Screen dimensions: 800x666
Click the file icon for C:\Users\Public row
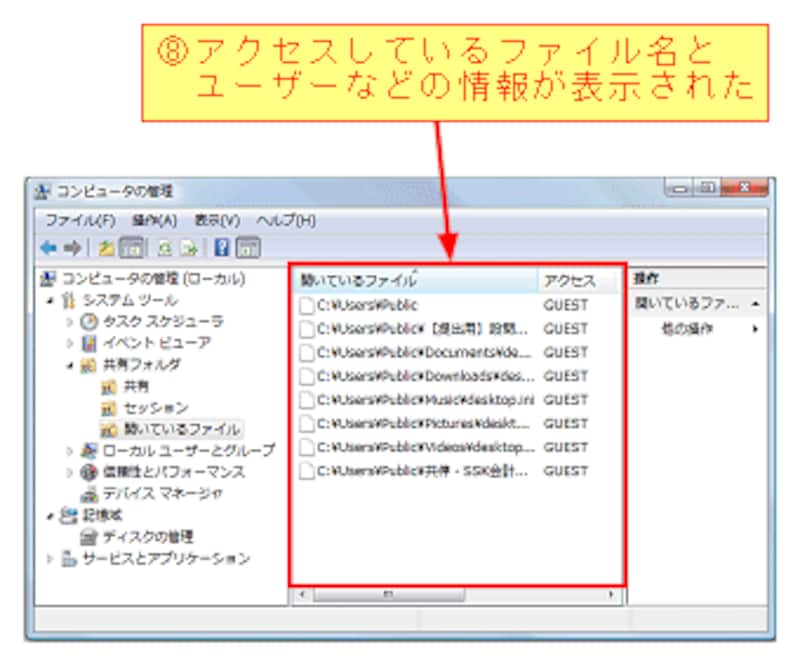click(307, 305)
